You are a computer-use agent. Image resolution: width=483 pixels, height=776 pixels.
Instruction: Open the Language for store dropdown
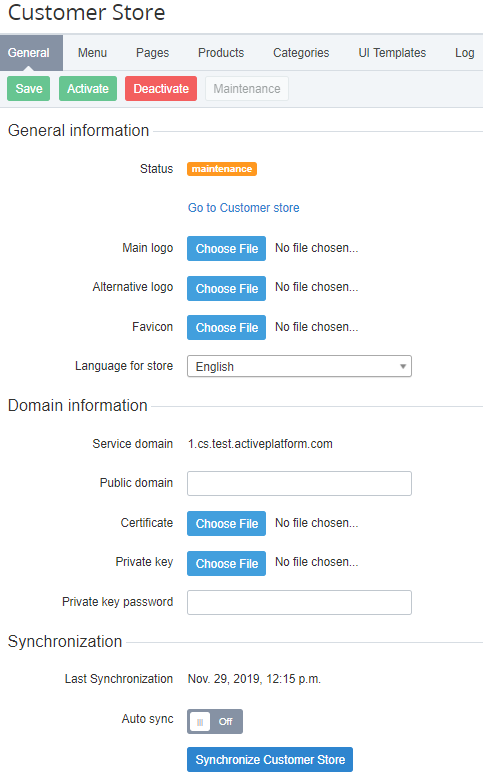click(299, 366)
